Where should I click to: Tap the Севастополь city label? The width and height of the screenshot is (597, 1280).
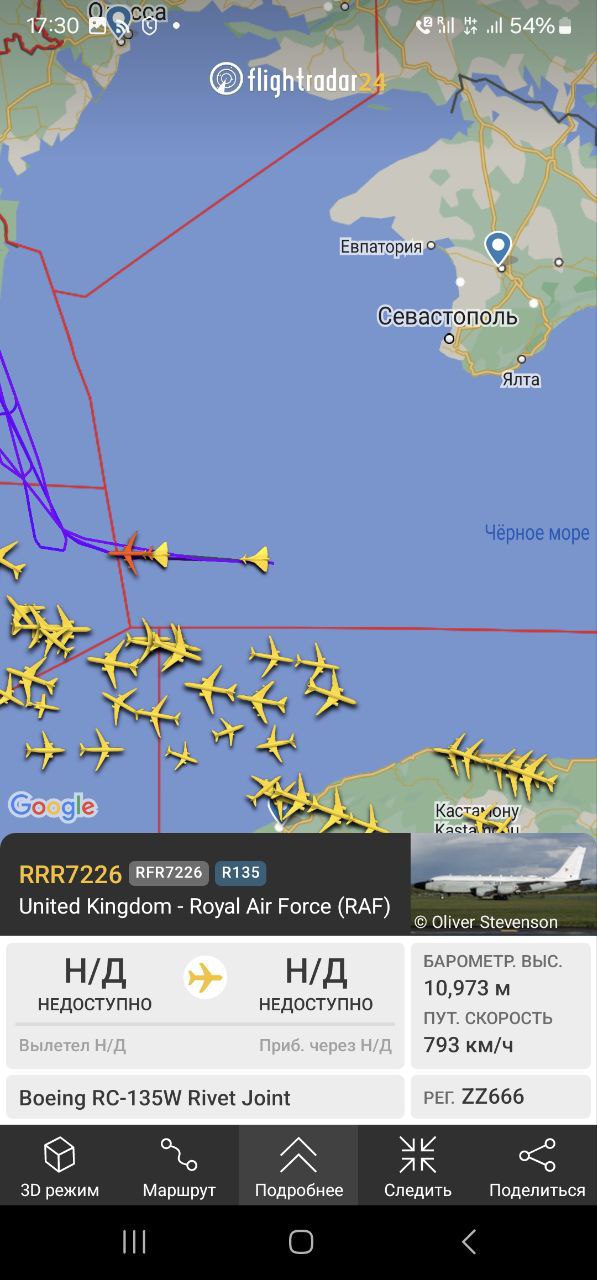(447, 317)
